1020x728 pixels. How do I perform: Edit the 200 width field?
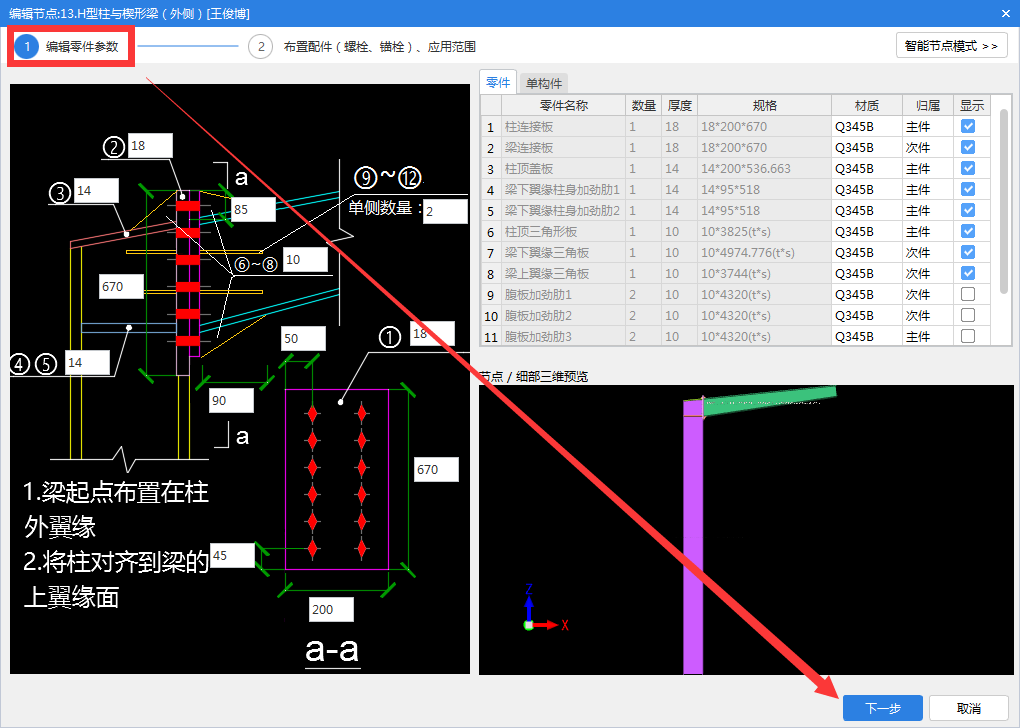(332, 610)
